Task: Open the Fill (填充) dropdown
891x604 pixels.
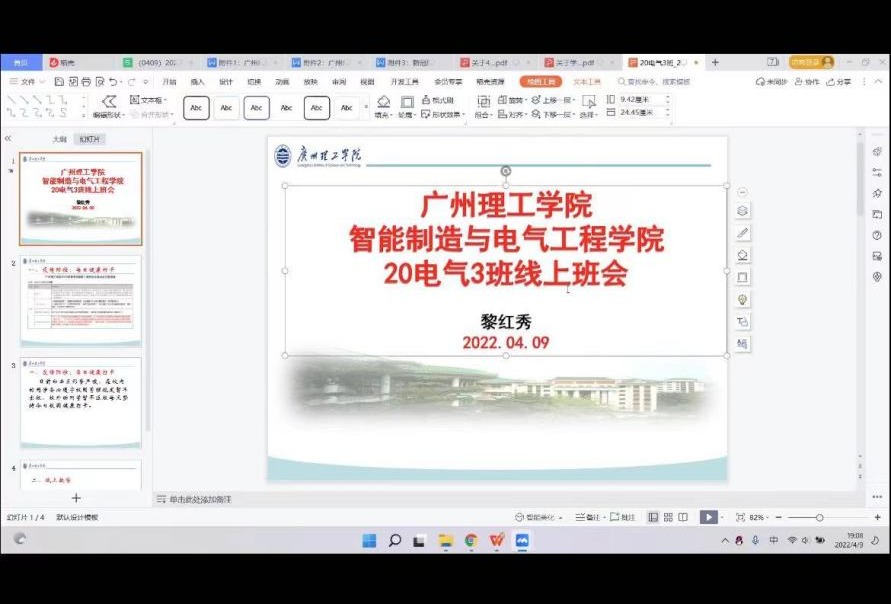Action: (x=383, y=115)
